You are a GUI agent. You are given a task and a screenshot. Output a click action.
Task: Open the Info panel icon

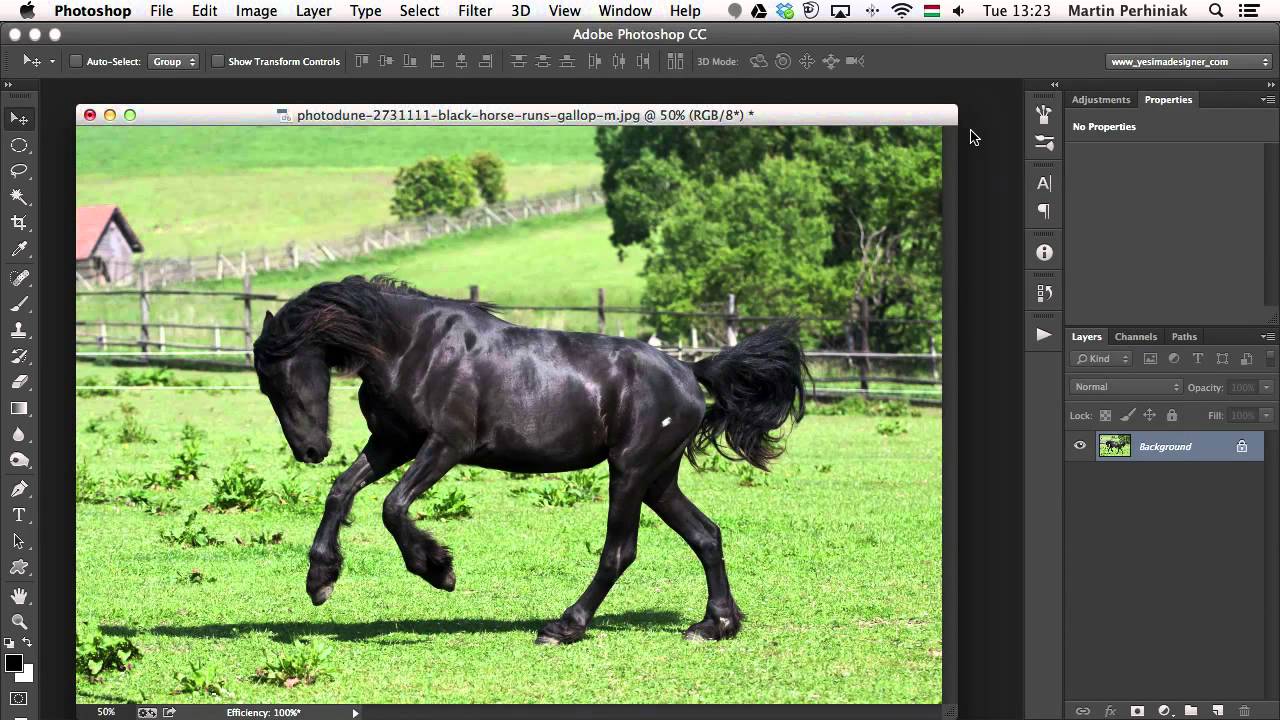pos(1044,253)
